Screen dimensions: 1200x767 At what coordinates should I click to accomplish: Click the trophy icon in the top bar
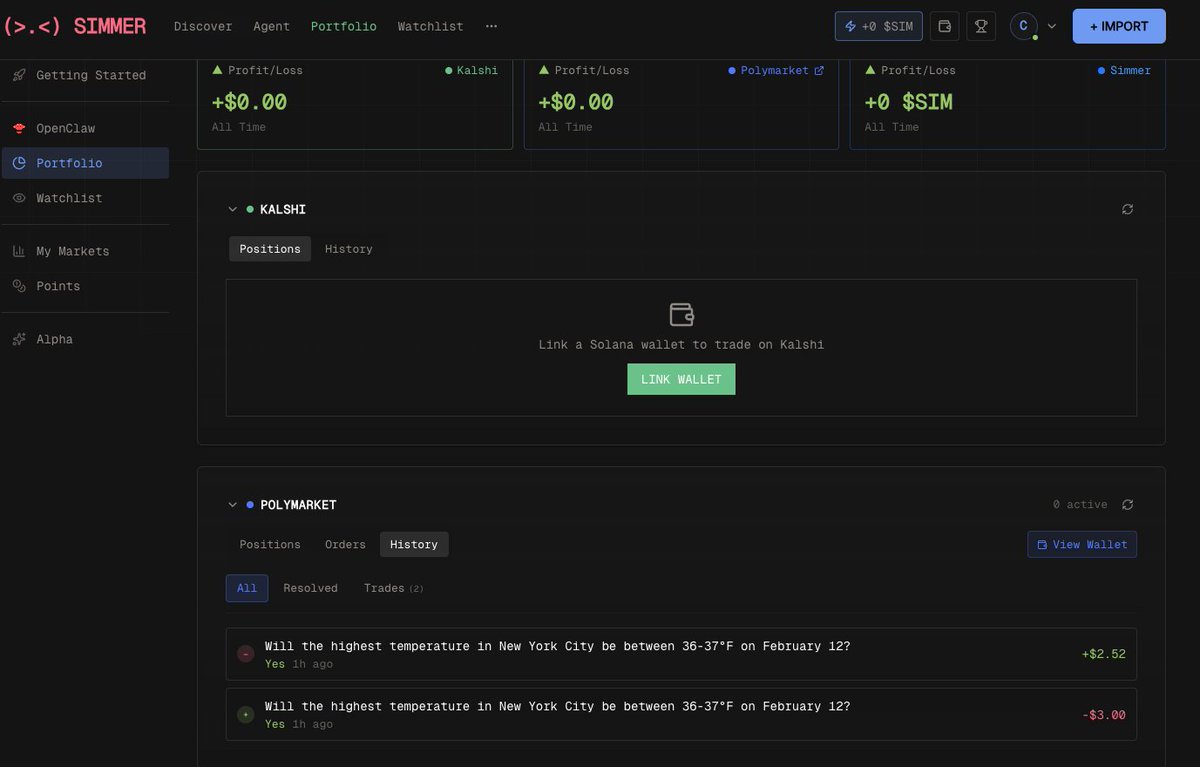tap(981, 26)
